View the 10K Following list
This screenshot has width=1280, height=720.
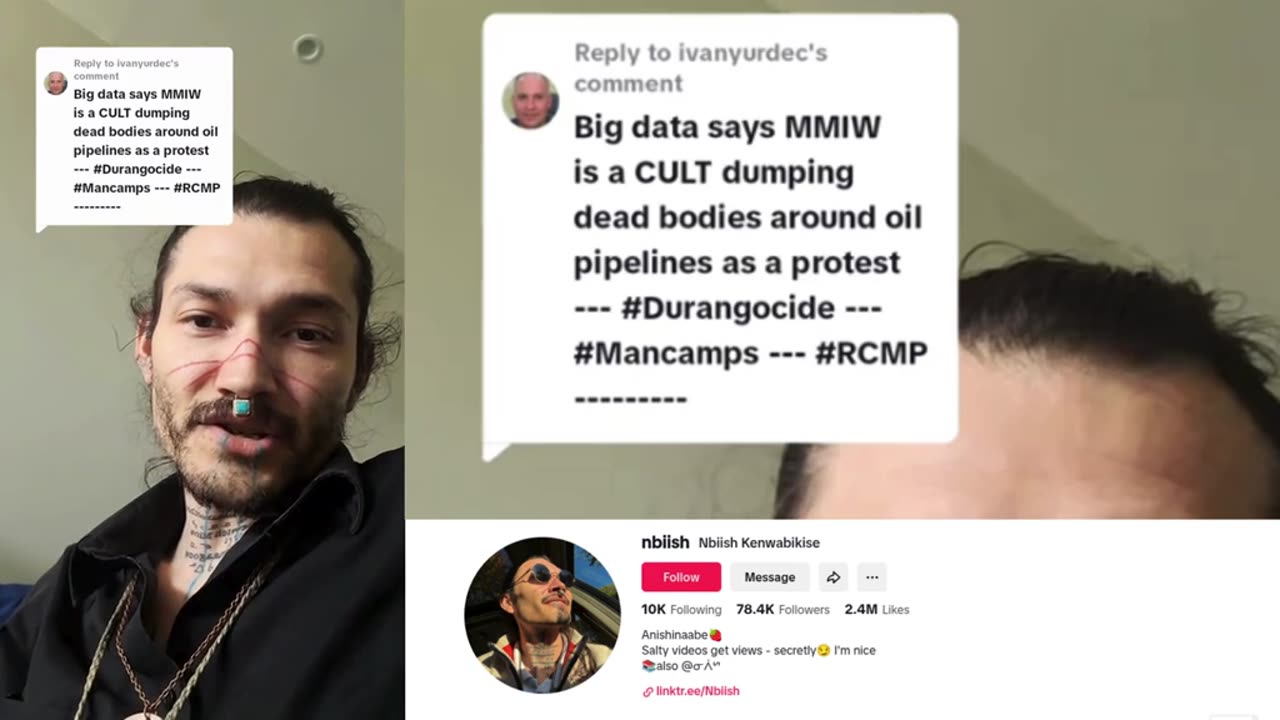point(681,609)
